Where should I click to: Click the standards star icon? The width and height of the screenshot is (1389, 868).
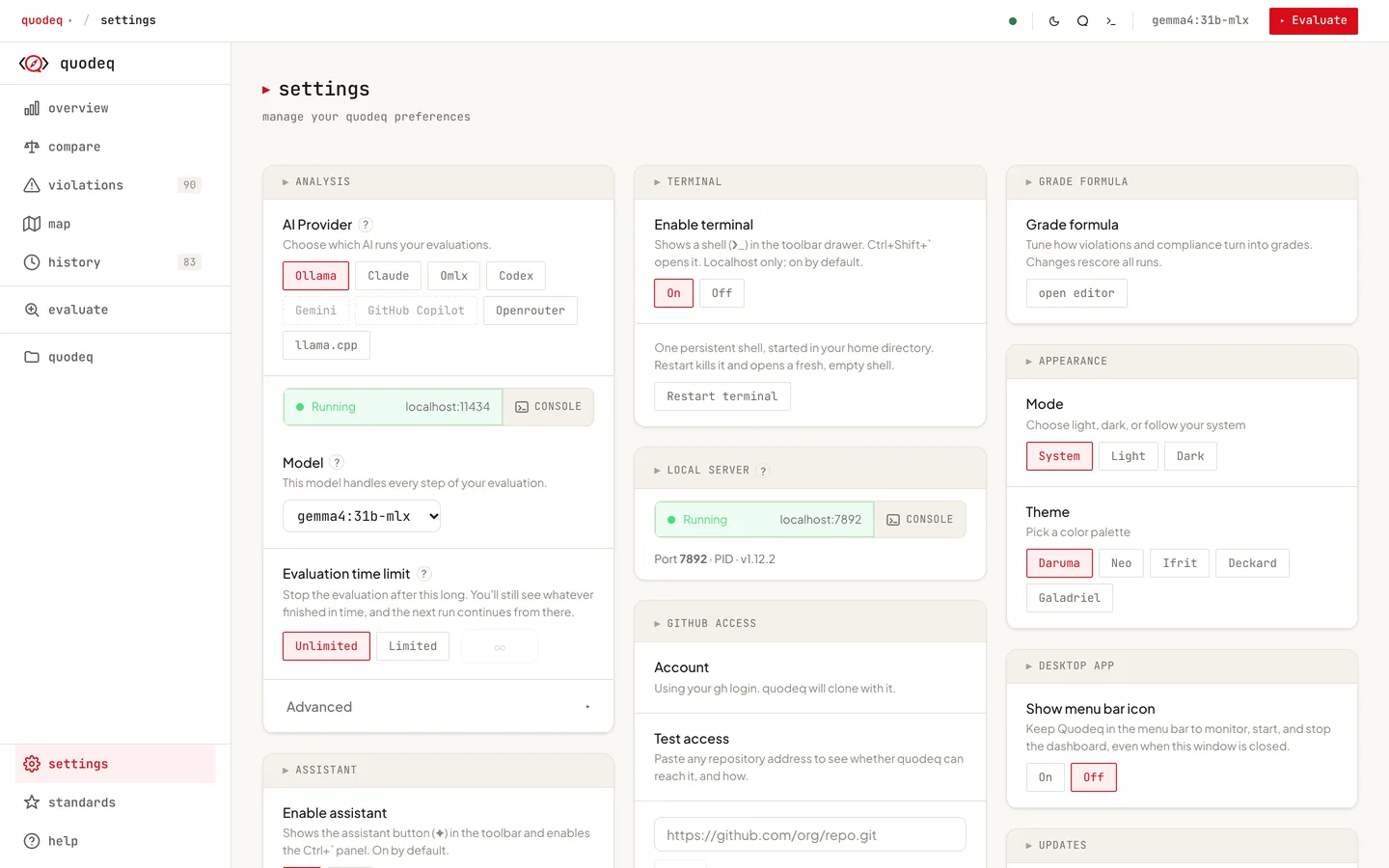pyautogui.click(x=32, y=802)
